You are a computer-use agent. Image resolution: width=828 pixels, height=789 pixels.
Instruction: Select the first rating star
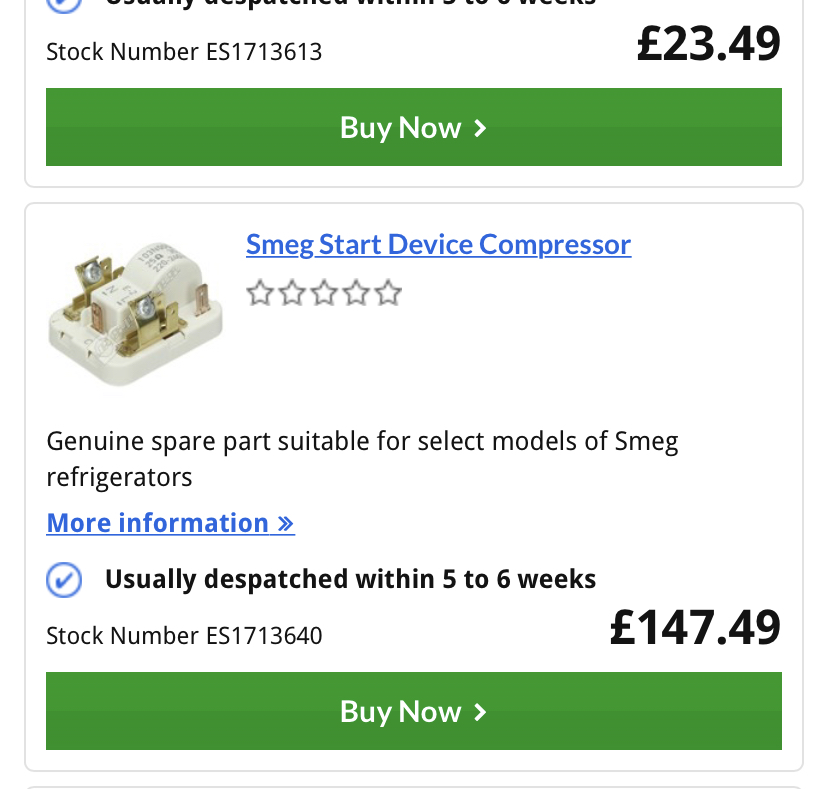[259, 294]
